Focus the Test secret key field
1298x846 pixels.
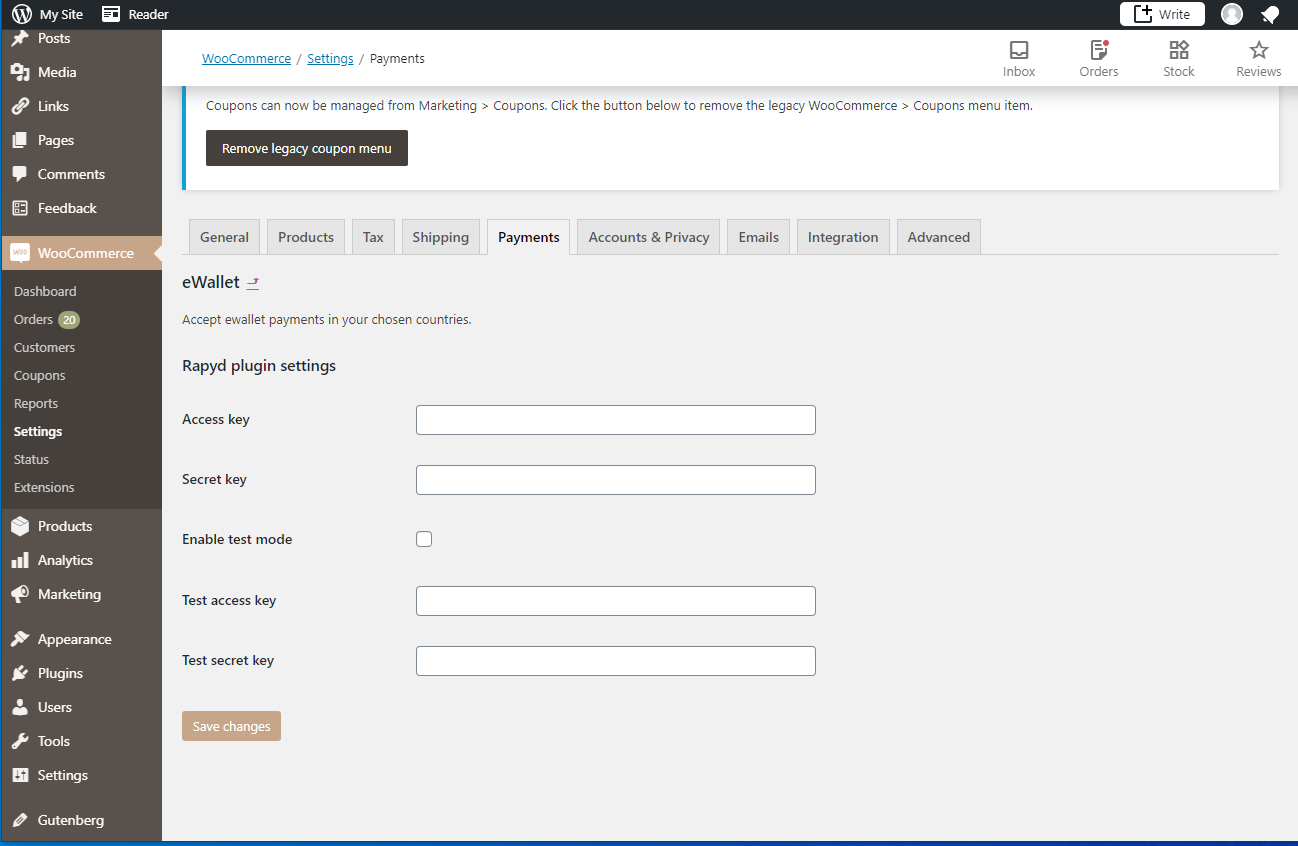pos(616,661)
